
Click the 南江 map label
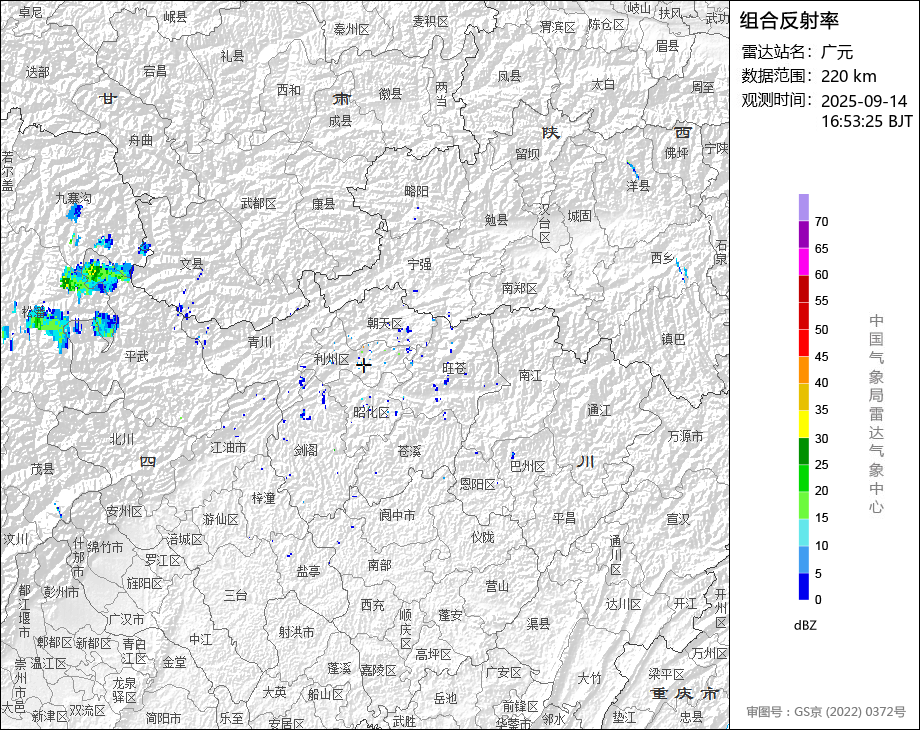[530, 374]
